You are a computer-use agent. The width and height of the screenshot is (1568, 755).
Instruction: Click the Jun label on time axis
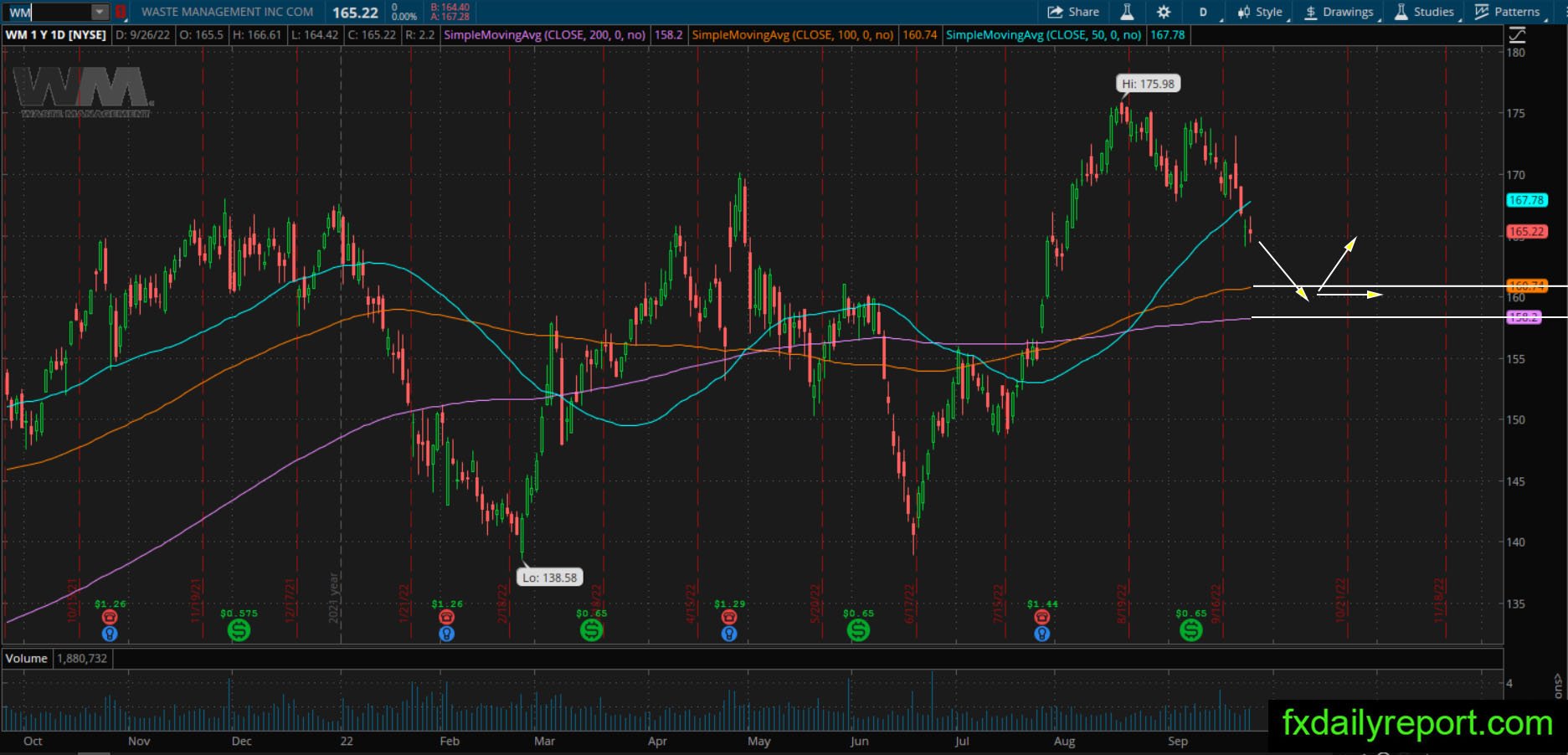click(859, 741)
